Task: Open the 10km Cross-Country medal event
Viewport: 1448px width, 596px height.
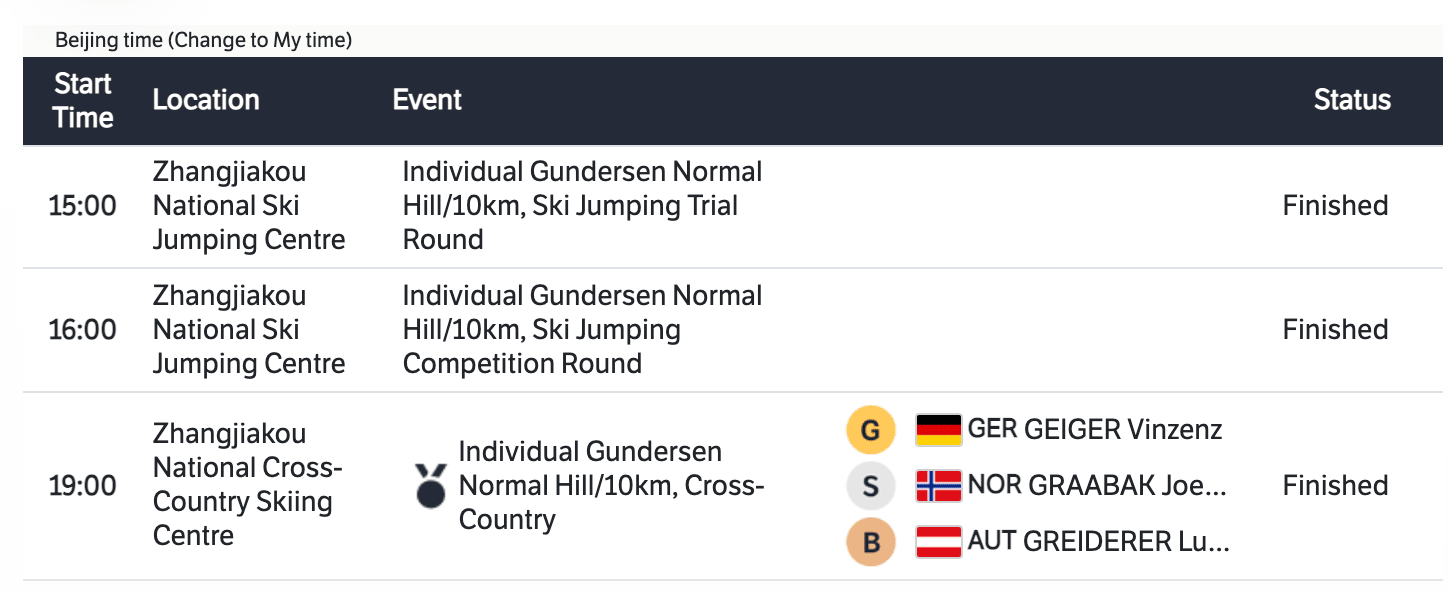Action: 611,486
